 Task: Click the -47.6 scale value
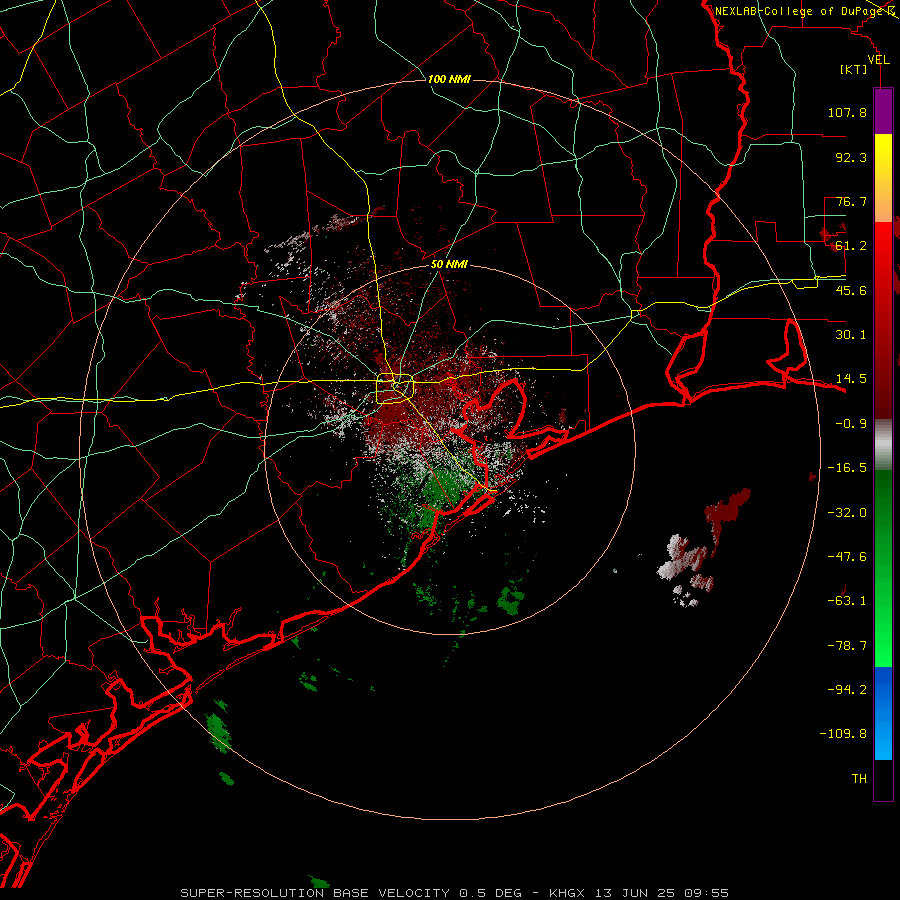(x=847, y=557)
